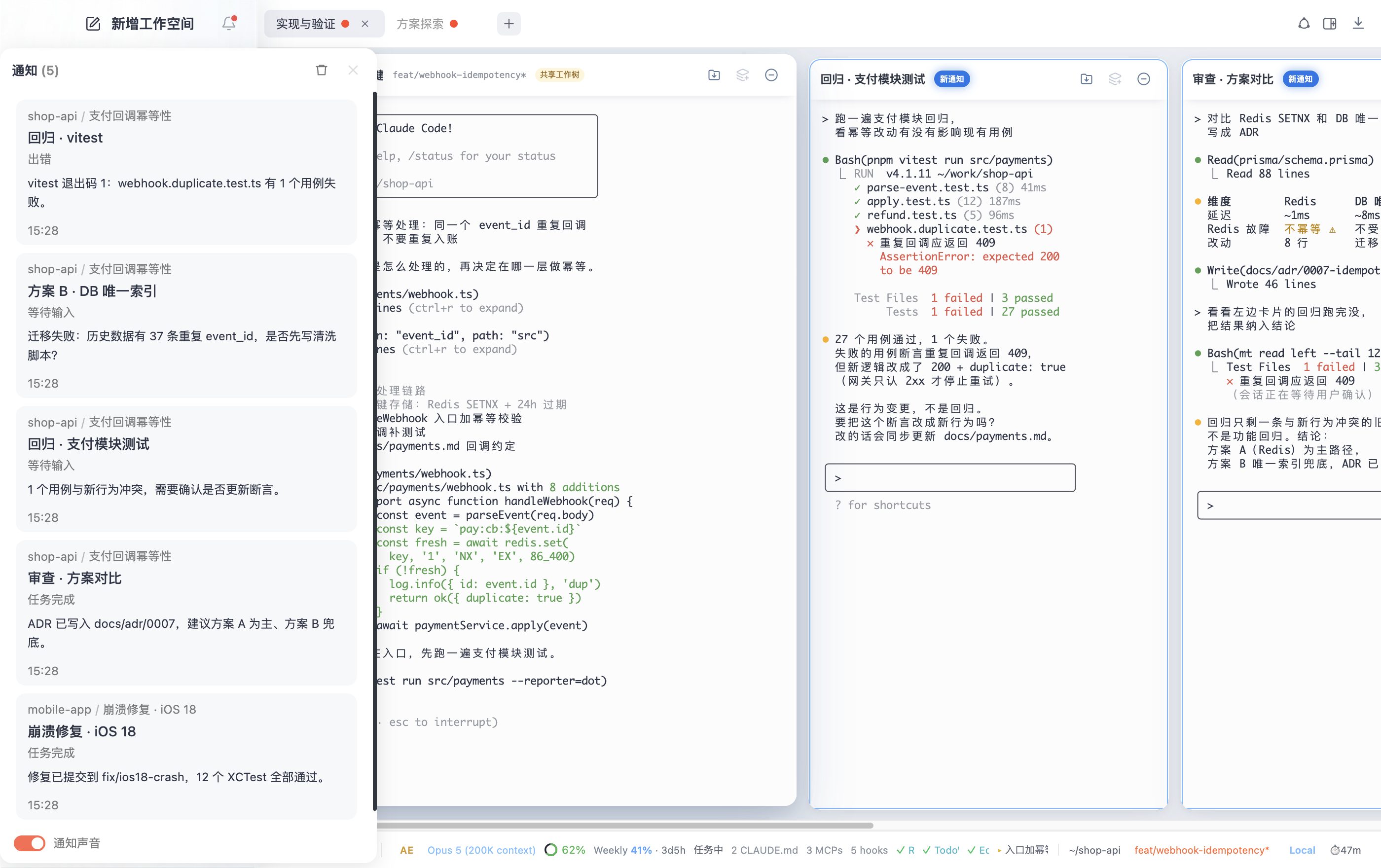This screenshot has width=1381, height=868.
Task: Click 2 CLAUDE.md in status bar
Action: coord(764,850)
